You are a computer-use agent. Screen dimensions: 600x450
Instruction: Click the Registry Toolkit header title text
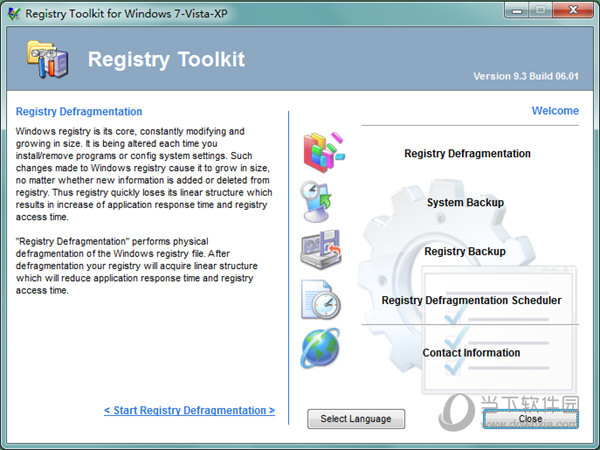(x=166, y=60)
